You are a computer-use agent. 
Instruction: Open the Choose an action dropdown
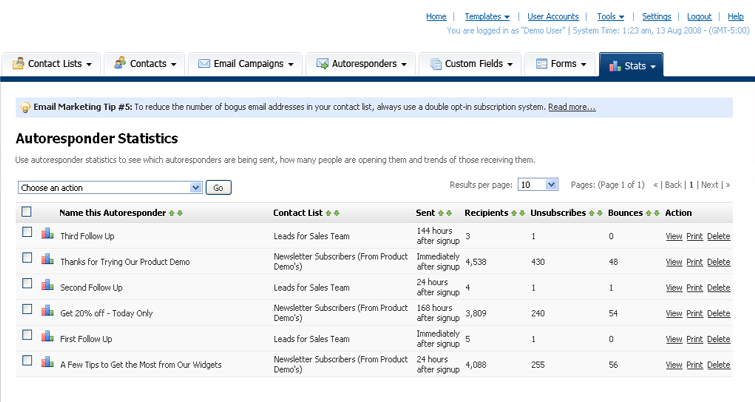110,187
